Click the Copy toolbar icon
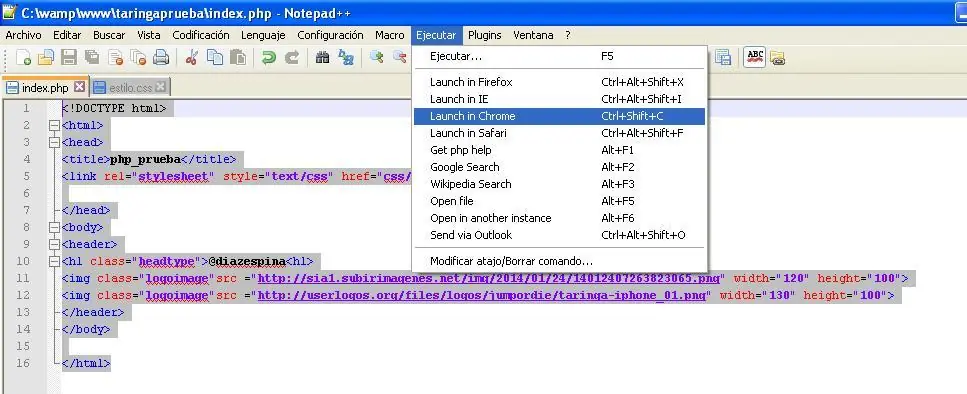Screen dimensions: 967x394 (215, 58)
